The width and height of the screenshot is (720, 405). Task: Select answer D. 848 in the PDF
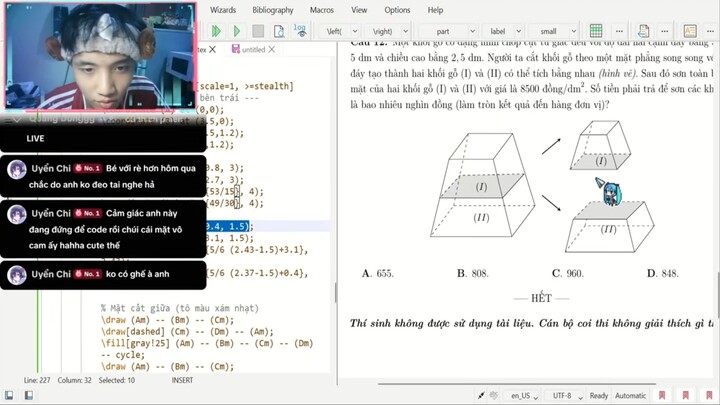pos(663,274)
